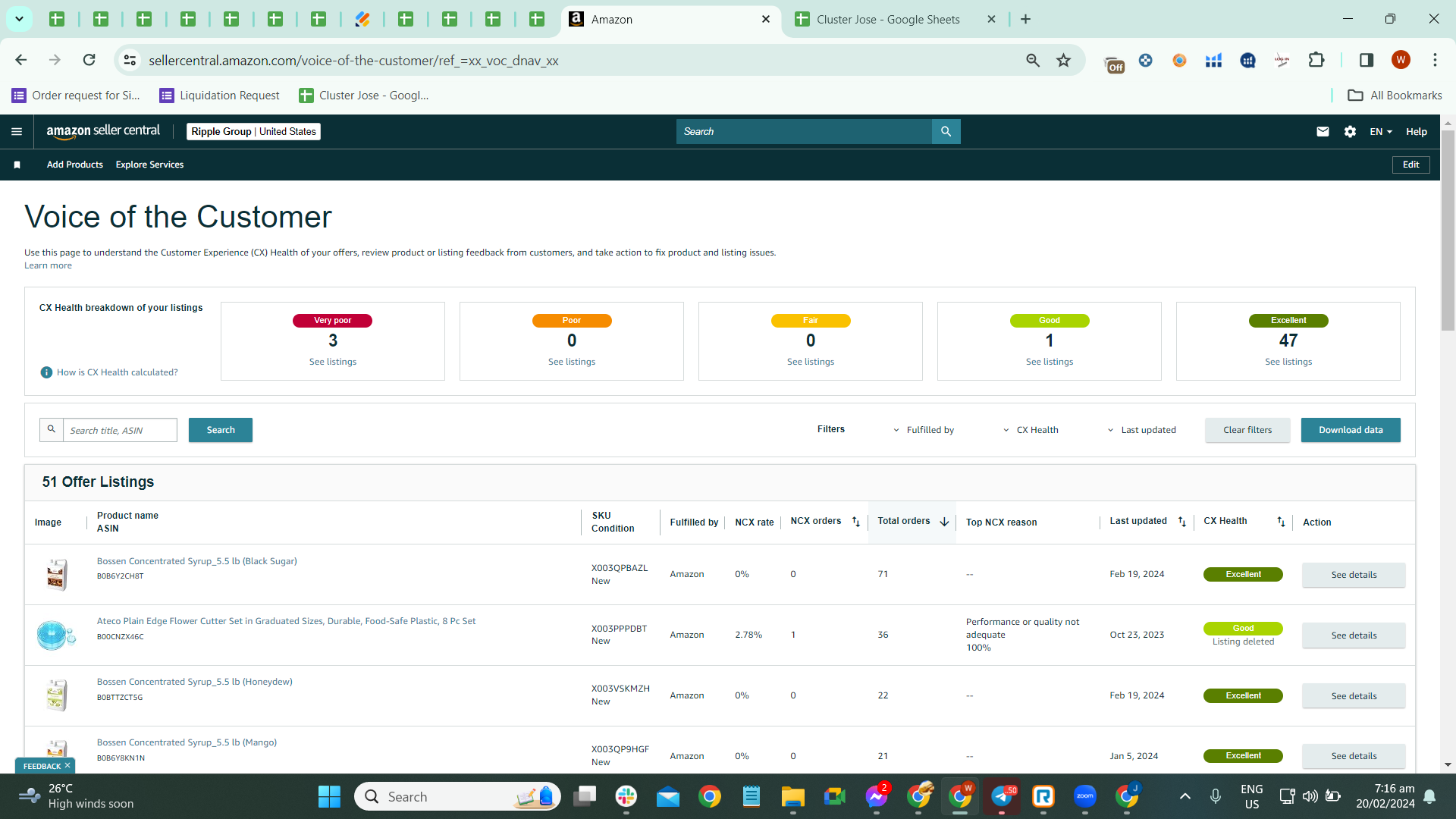View site information icon in address bar

130,60
